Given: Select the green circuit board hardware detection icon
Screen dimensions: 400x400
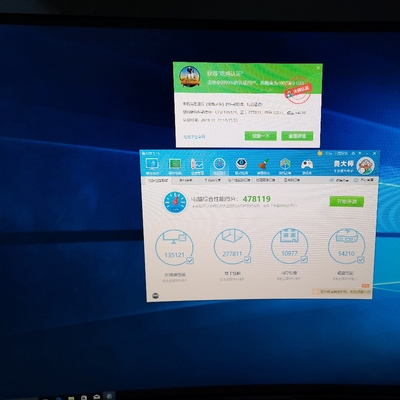Looking at the screenshot, I should click(x=175, y=166).
